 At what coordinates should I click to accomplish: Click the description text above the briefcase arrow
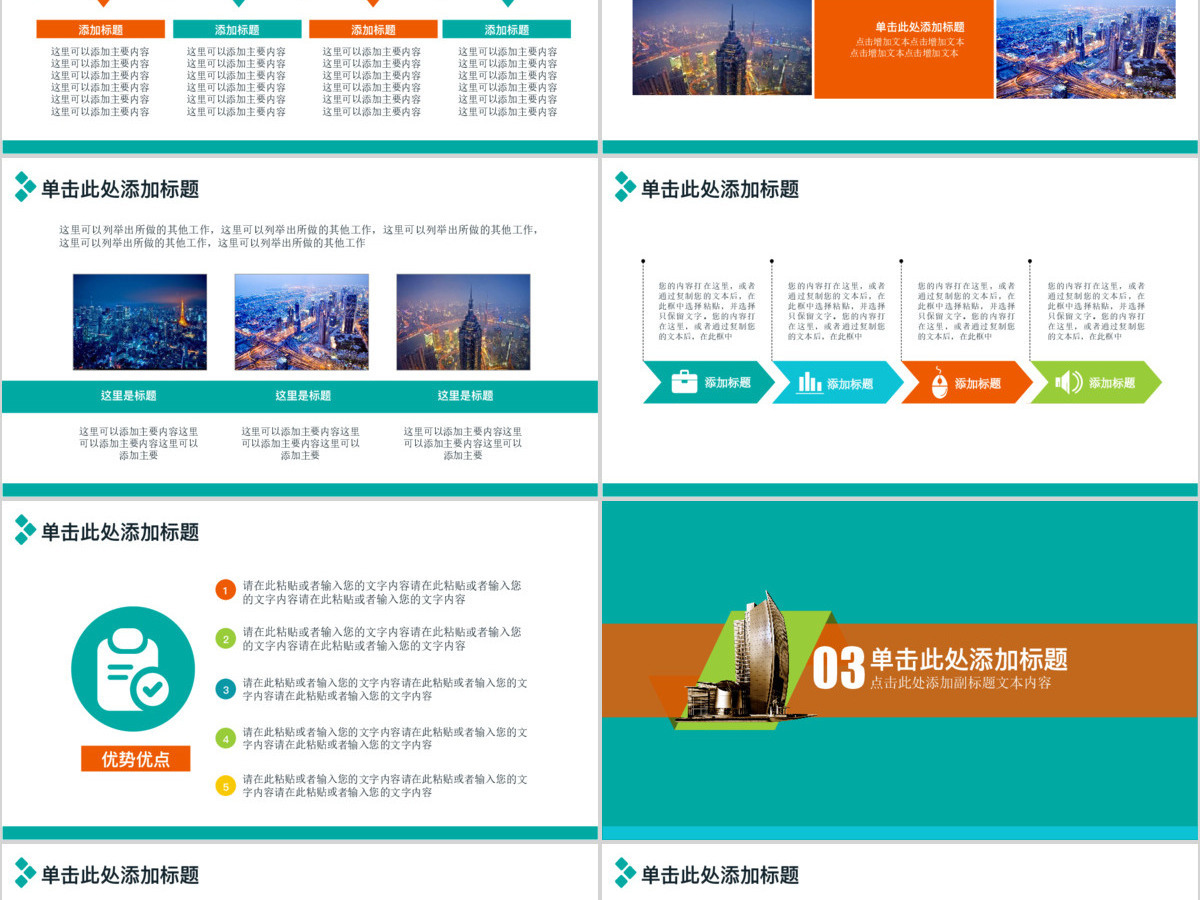[707, 311]
